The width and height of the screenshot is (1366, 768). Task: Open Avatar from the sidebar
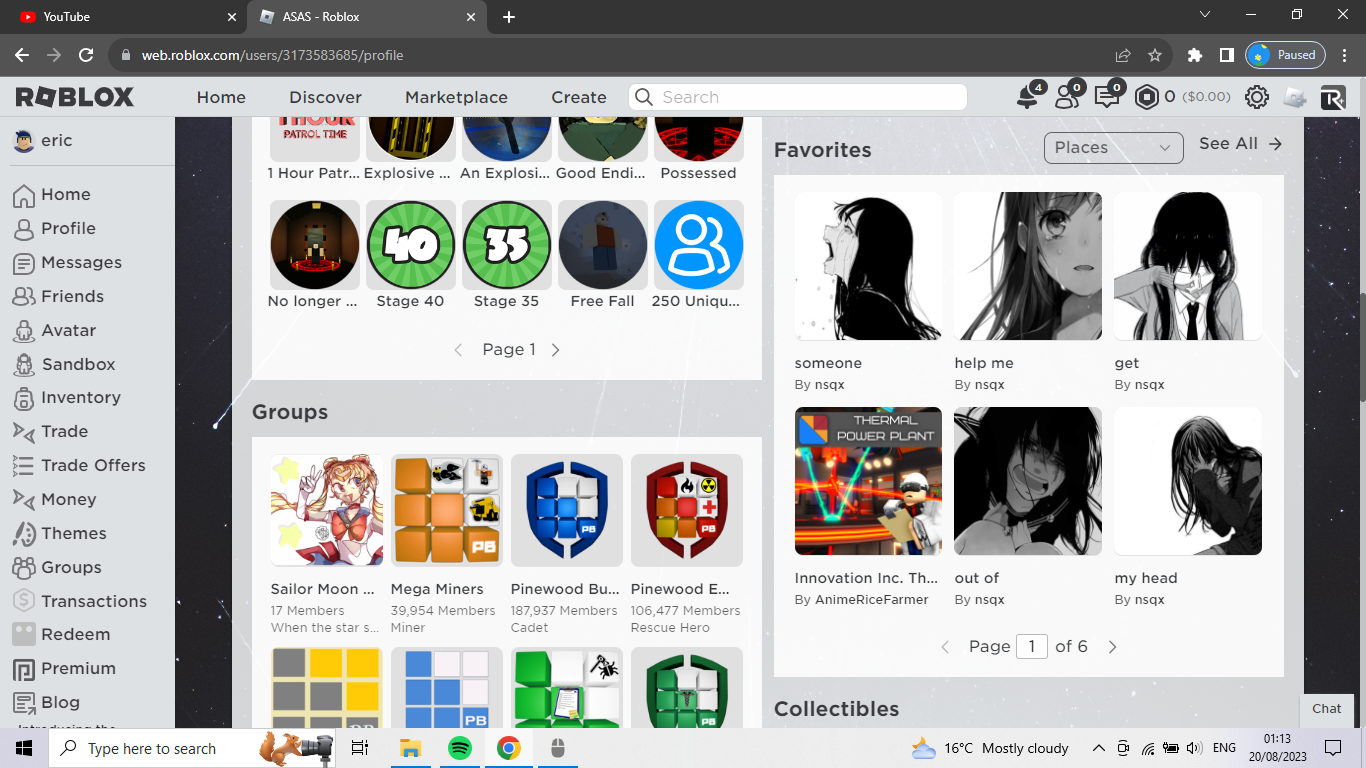coord(68,330)
